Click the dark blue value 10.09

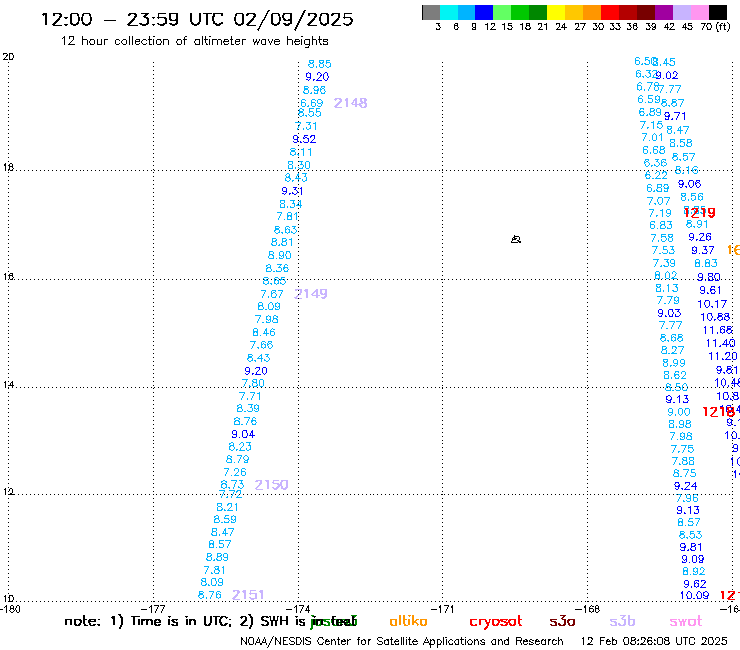[694, 596]
